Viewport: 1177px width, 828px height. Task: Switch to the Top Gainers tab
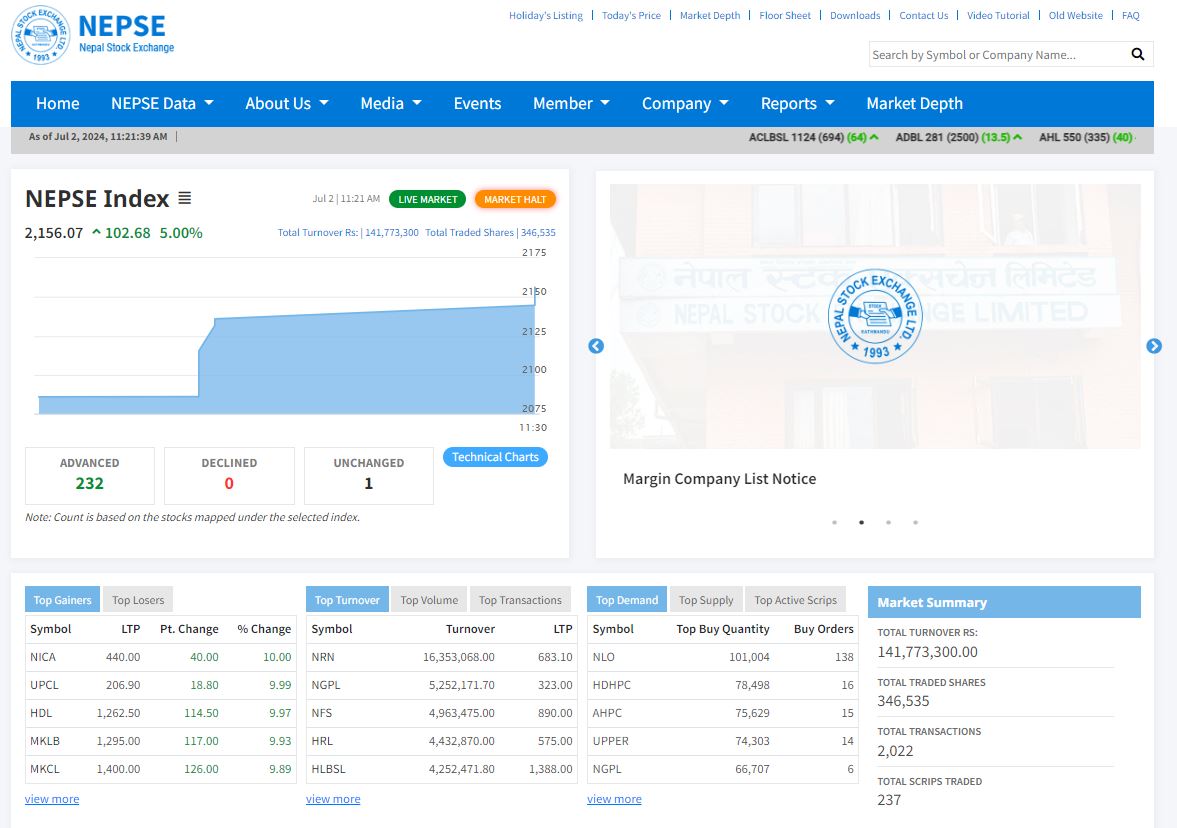point(62,600)
